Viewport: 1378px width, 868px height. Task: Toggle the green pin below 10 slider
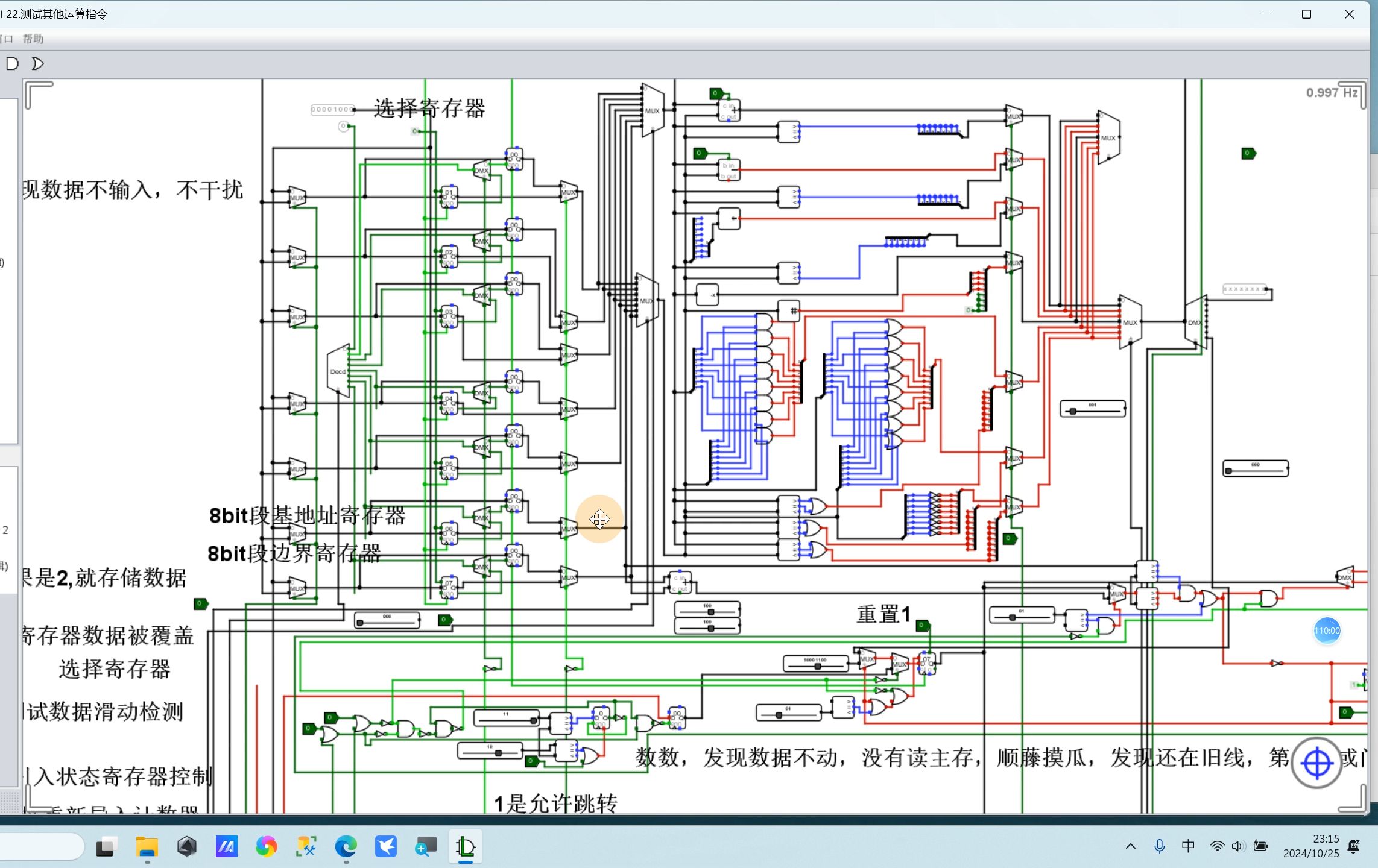click(x=531, y=761)
